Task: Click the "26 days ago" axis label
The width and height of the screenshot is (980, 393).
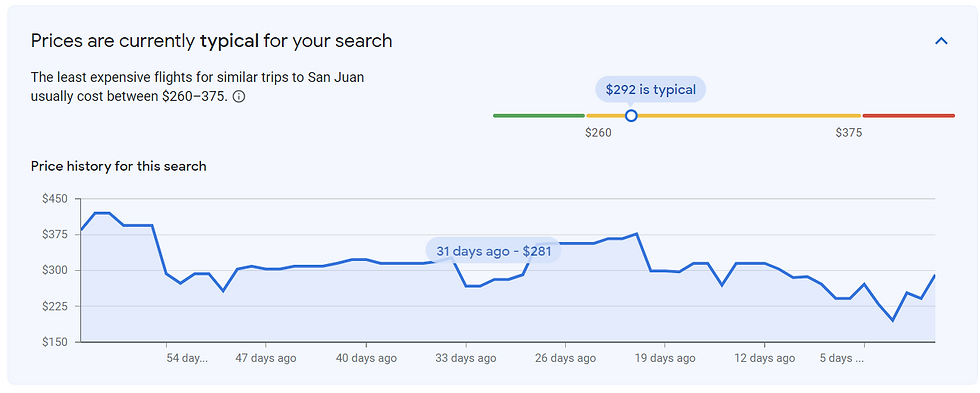Action: (565, 358)
